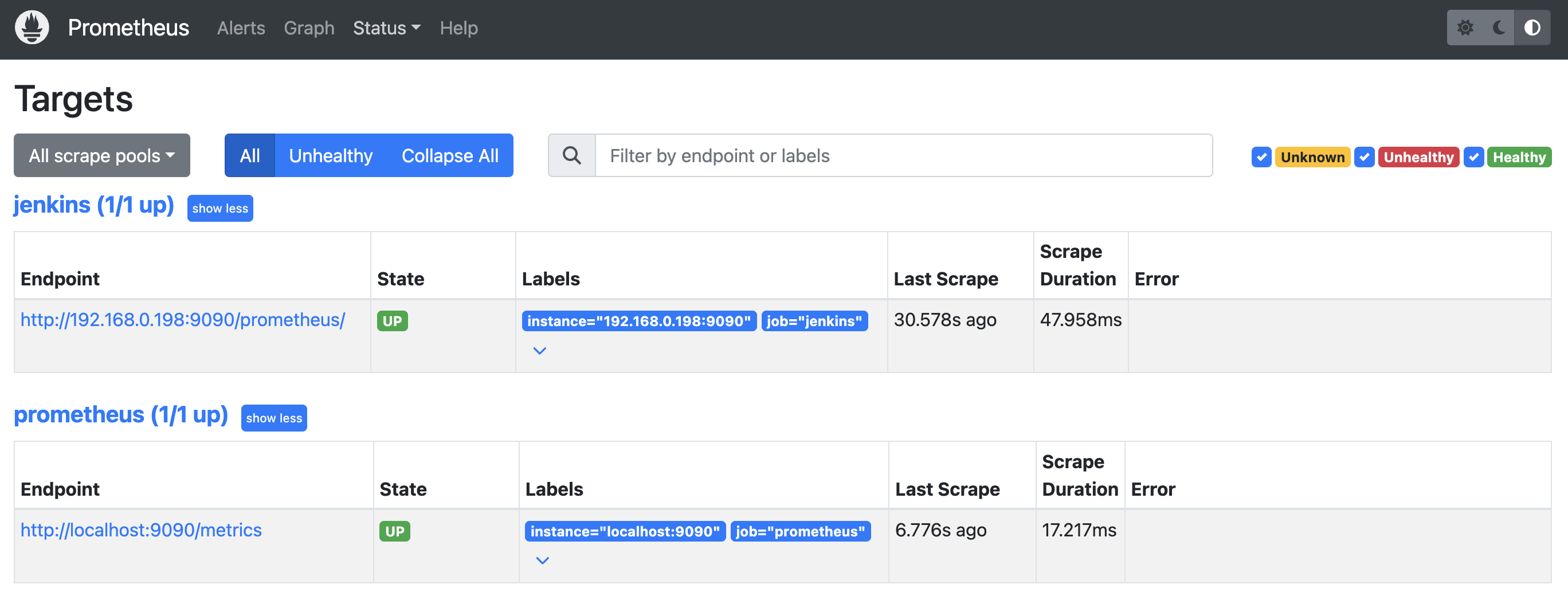Click the 17.217ms scrape duration value
1568x596 pixels.
click(1079, 530)
